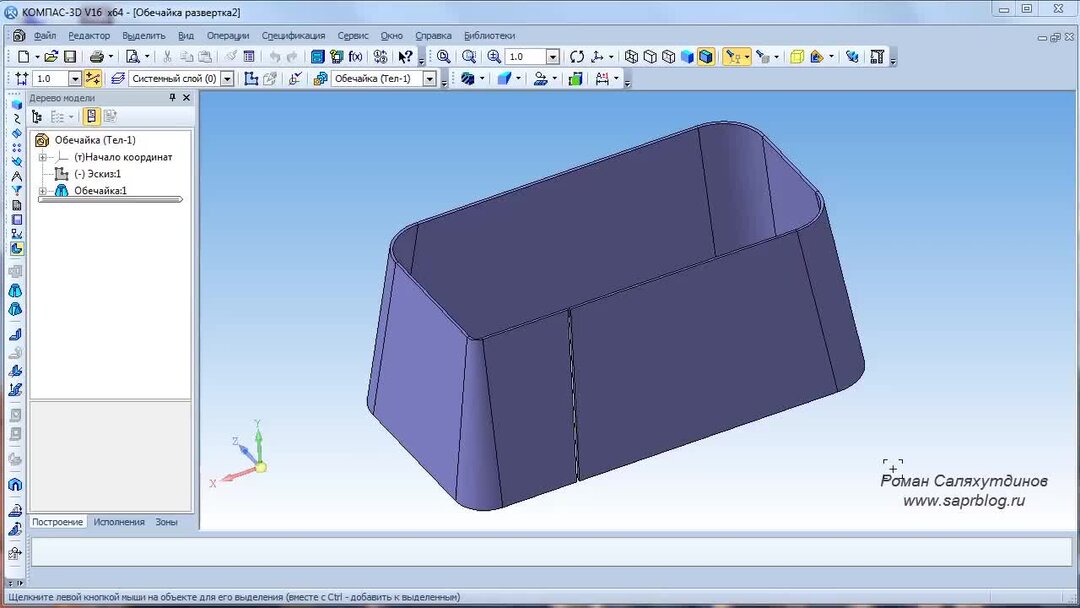Select the Построение tab
Screen dimensions: 1080x608
coord(57,522)
